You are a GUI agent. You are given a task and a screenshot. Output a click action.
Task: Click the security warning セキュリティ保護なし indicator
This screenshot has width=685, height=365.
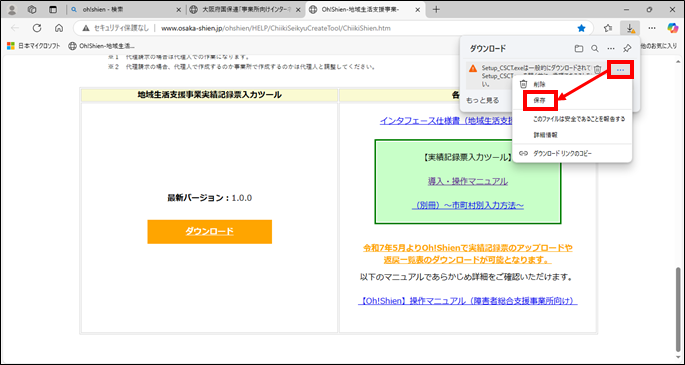point(116,28)
